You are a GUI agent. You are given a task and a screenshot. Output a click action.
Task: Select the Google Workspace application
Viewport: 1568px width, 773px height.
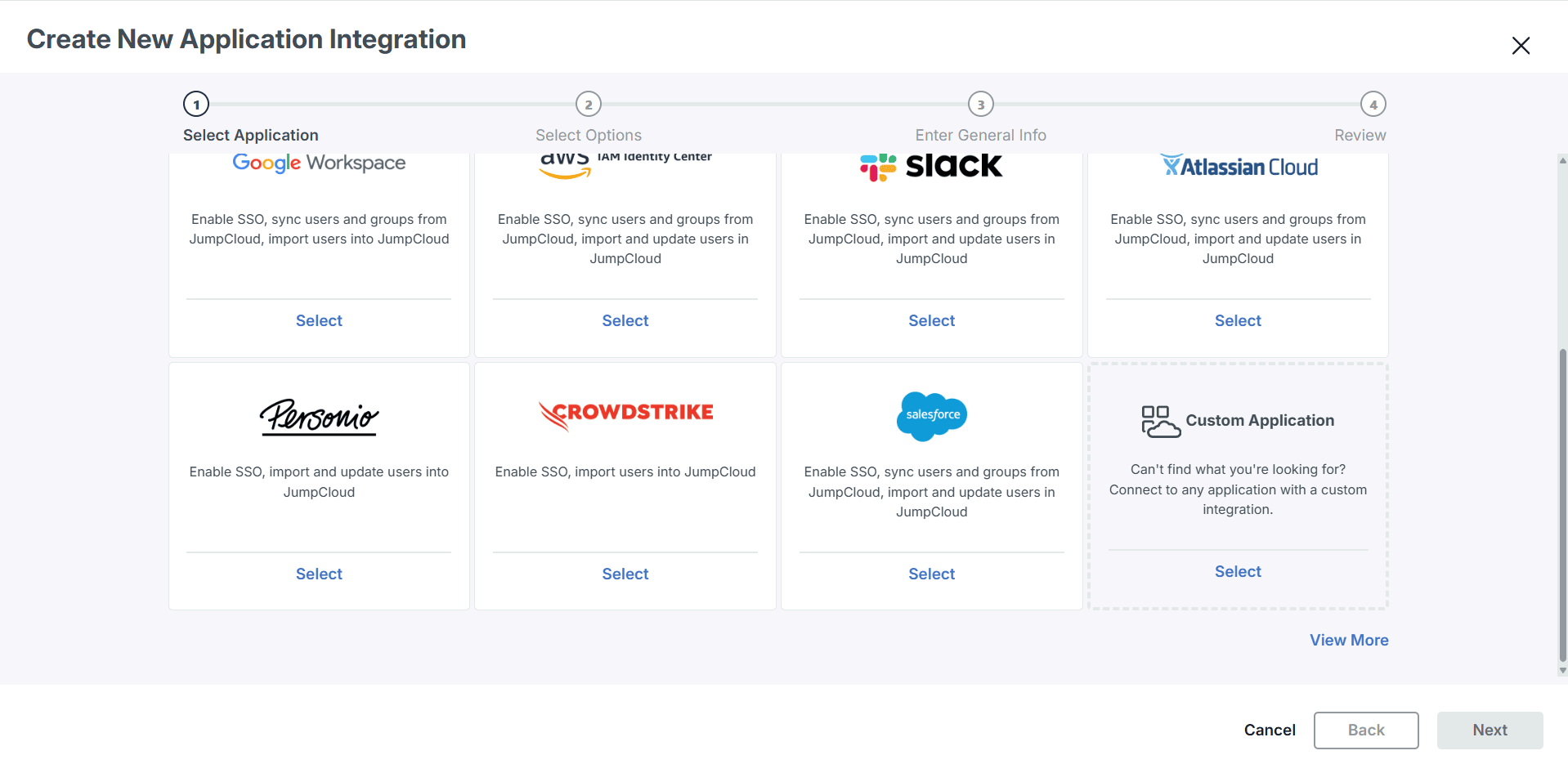coord(319,321)
